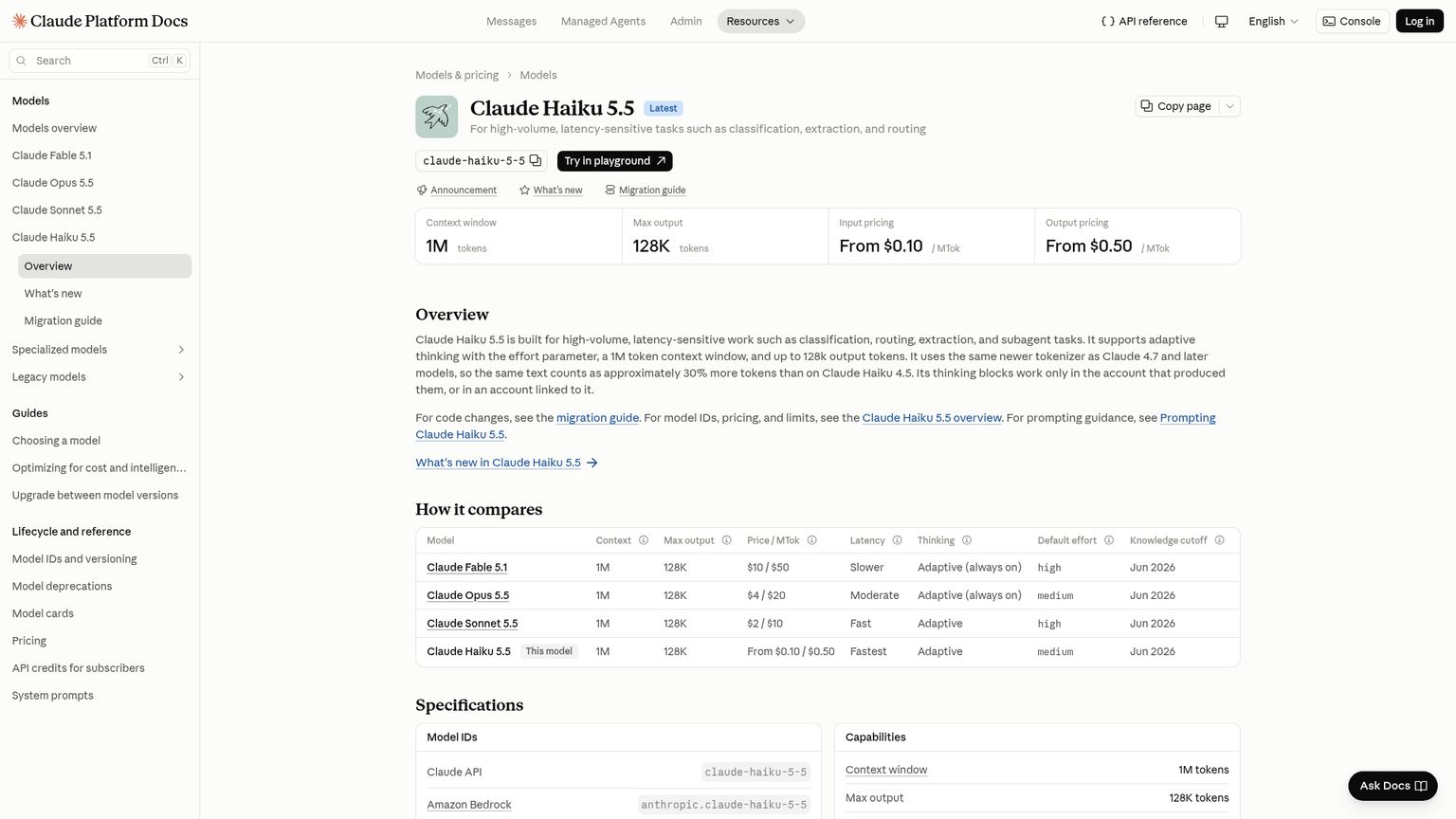Screen dimensions: 1456x819
Task: Click the info icon beside Latency column
Action: coord(898,540)
